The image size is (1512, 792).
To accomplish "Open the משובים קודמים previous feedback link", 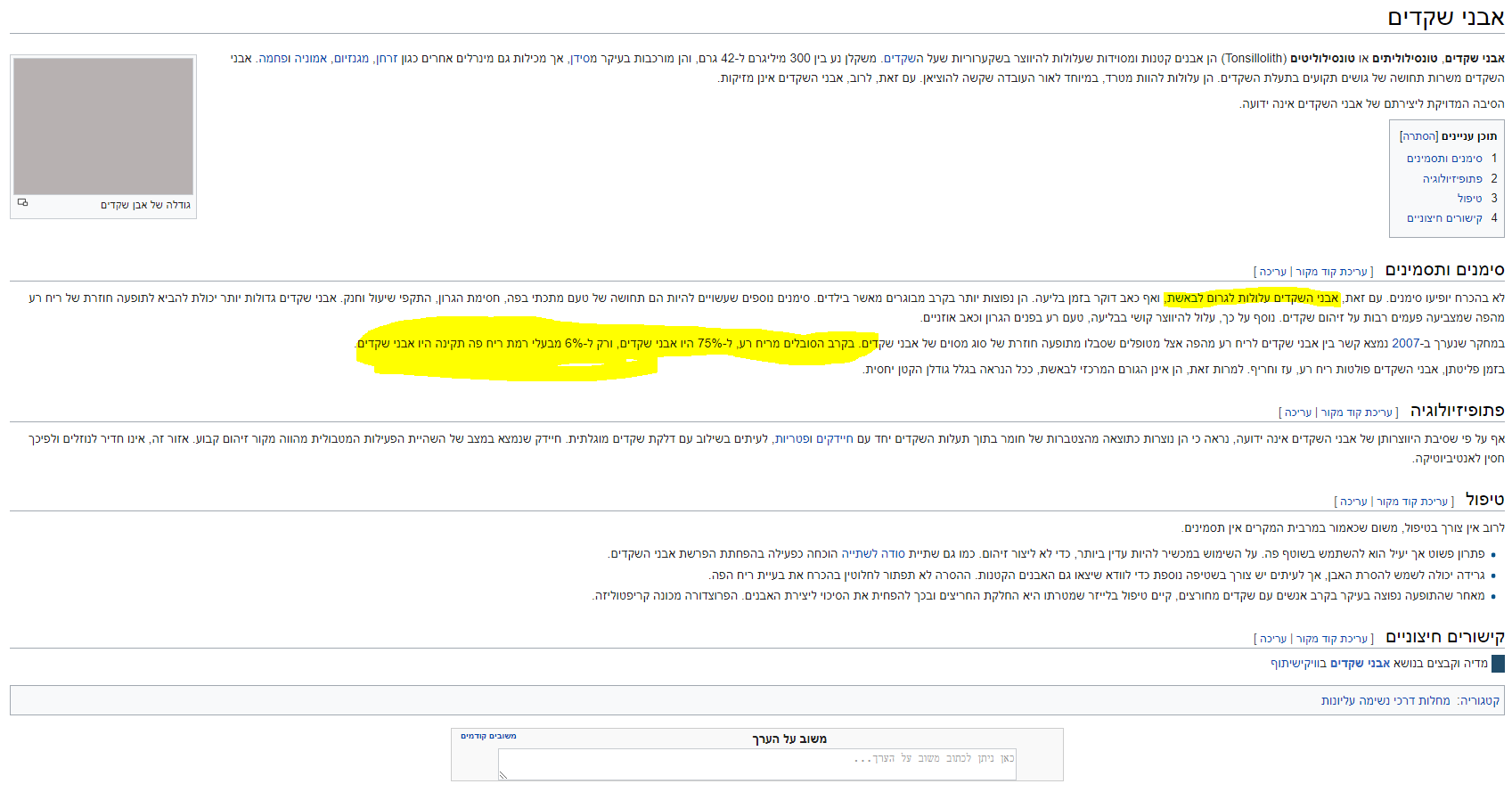I will pyautogui.click(x=488, y=736).
